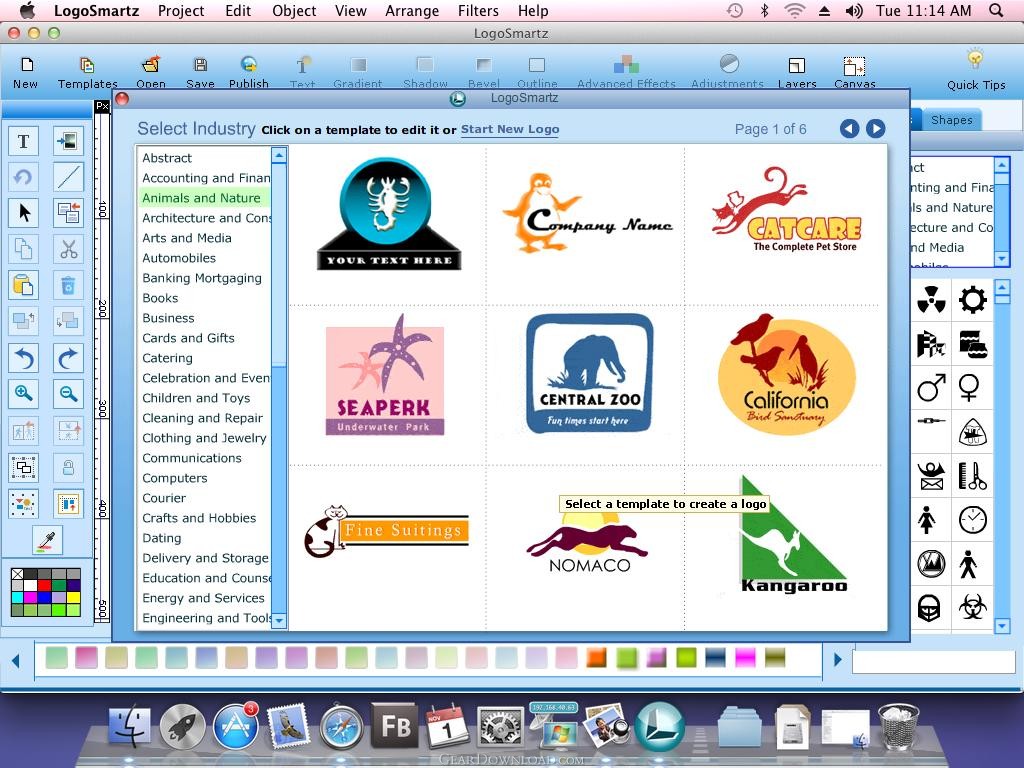The width and height of the screenshot is (1024, 768).
Task: Select Automobiles industry
Action: [204, 258]
